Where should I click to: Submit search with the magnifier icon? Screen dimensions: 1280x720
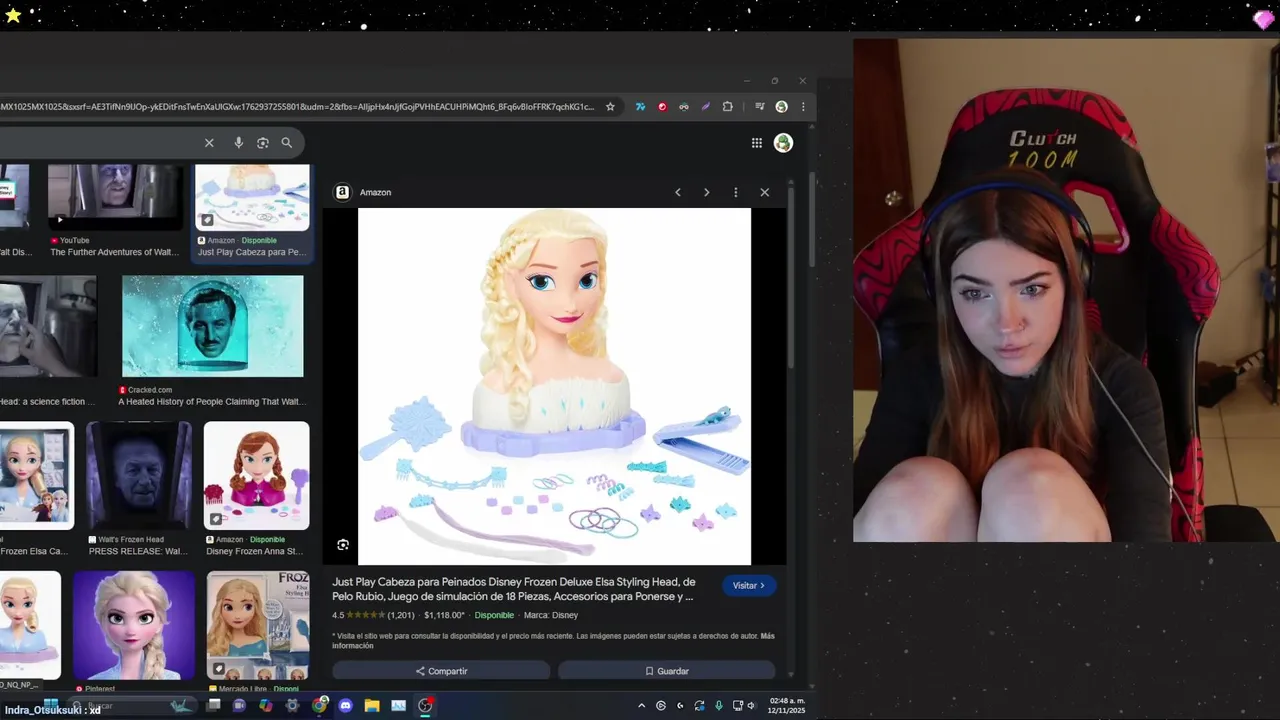pyautogui.click(x=287, y=143)
